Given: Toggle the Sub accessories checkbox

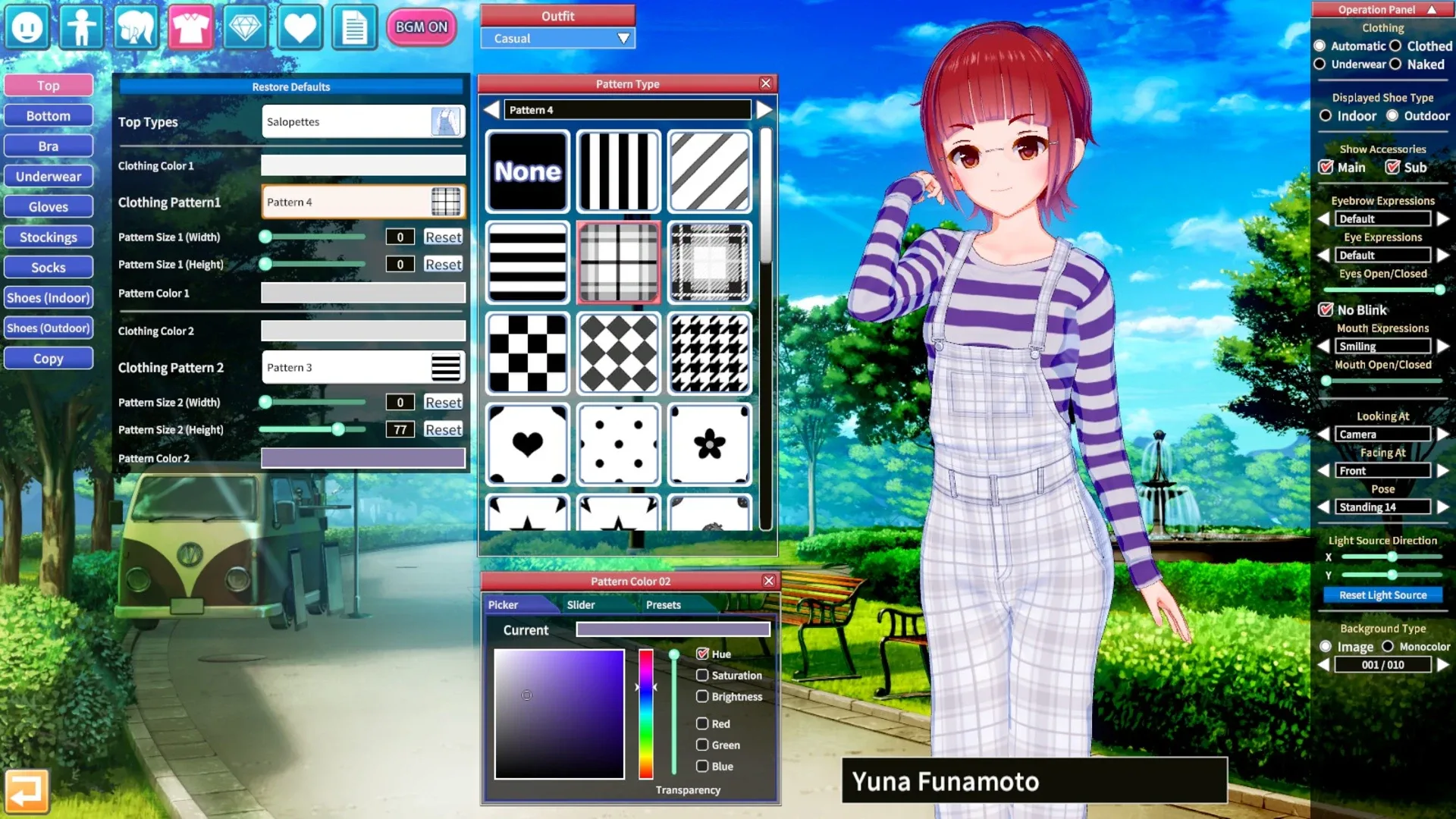Looking at the screenshot, I should tap(1393, 168).
